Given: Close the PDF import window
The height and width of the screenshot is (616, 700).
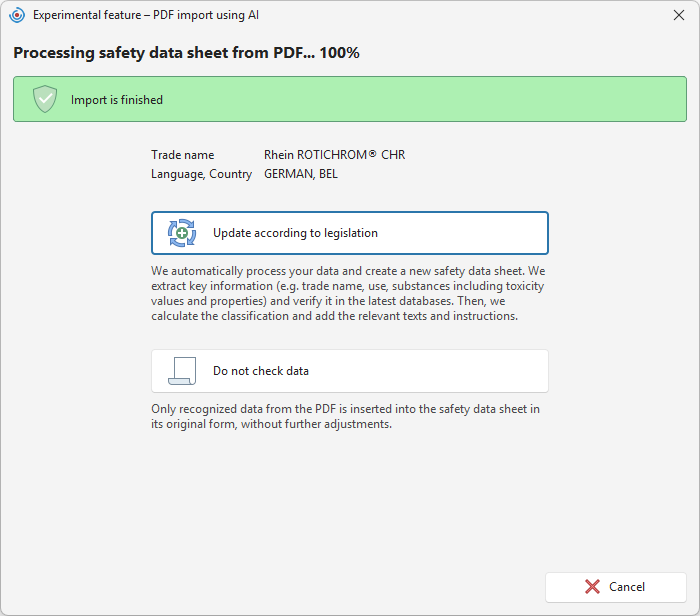Looking at the screenshot, I should point(679,15).
